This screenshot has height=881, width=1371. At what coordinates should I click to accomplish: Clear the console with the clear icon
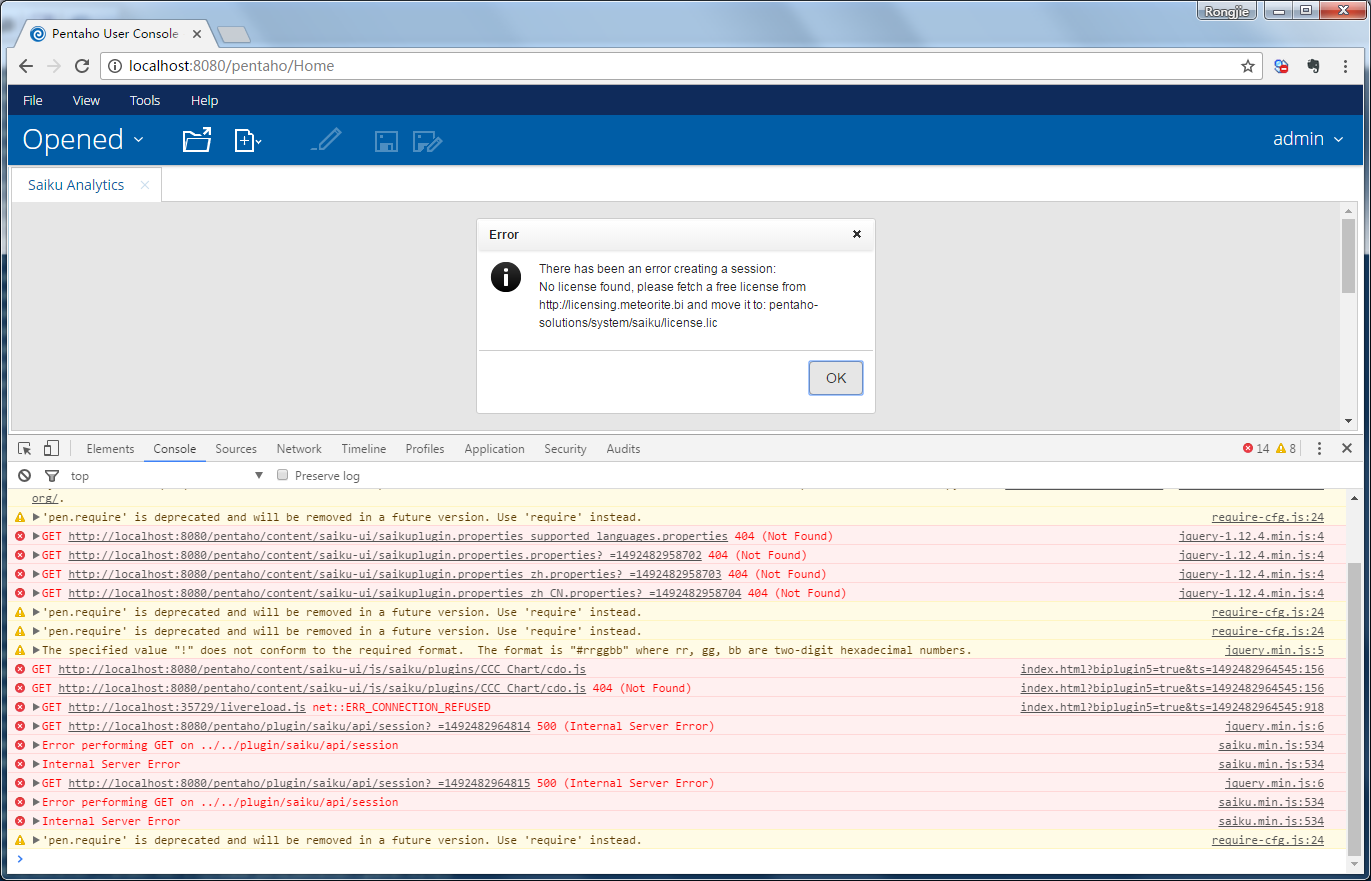(25, 476)
